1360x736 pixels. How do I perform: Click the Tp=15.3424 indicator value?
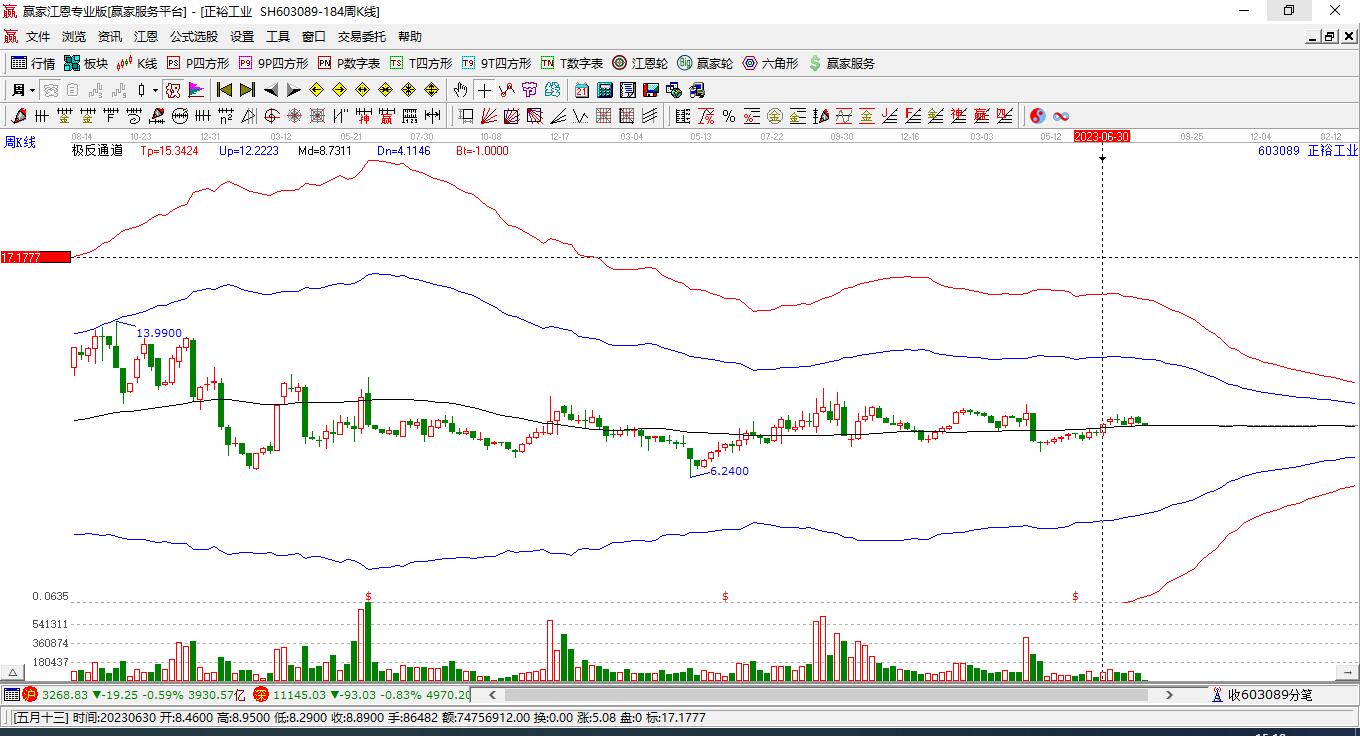pyautogui.click(x=169, y=151)
